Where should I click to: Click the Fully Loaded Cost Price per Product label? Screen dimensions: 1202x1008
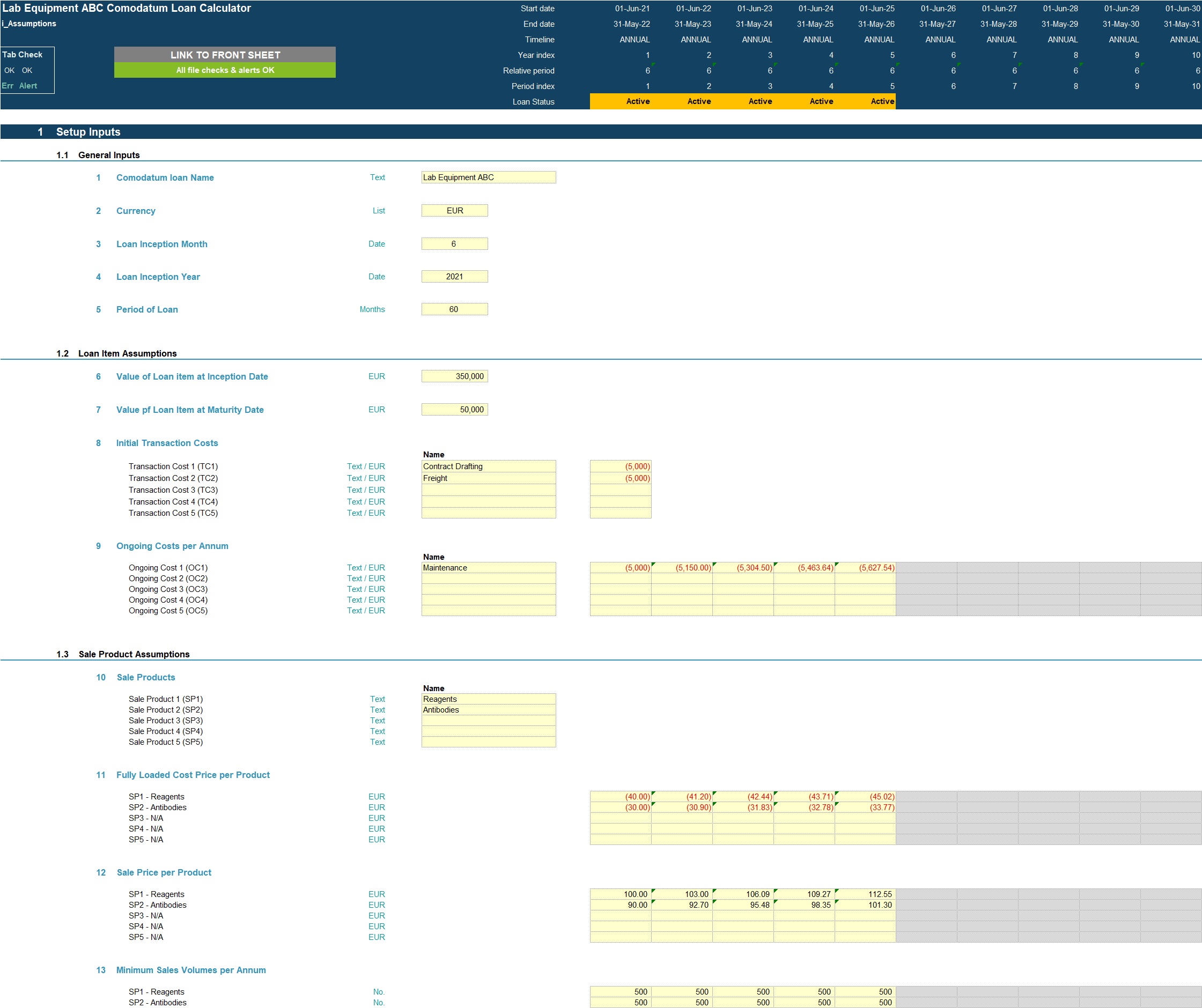[193, 775]
